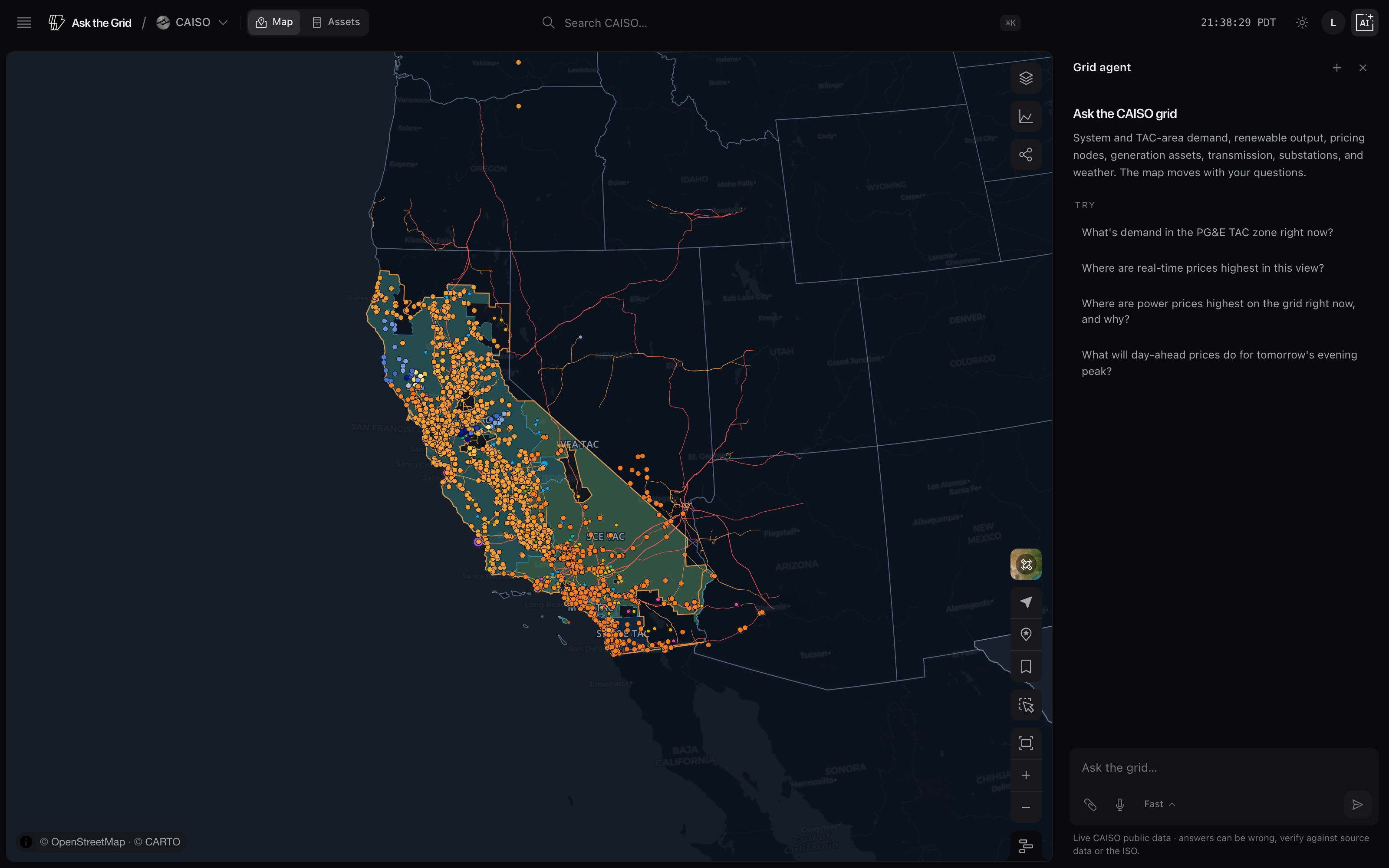Viewport: 1389px width, 868px height.
Task: Ask about tomorrow's evening peak day-ahead prices
Action: 1220,363
